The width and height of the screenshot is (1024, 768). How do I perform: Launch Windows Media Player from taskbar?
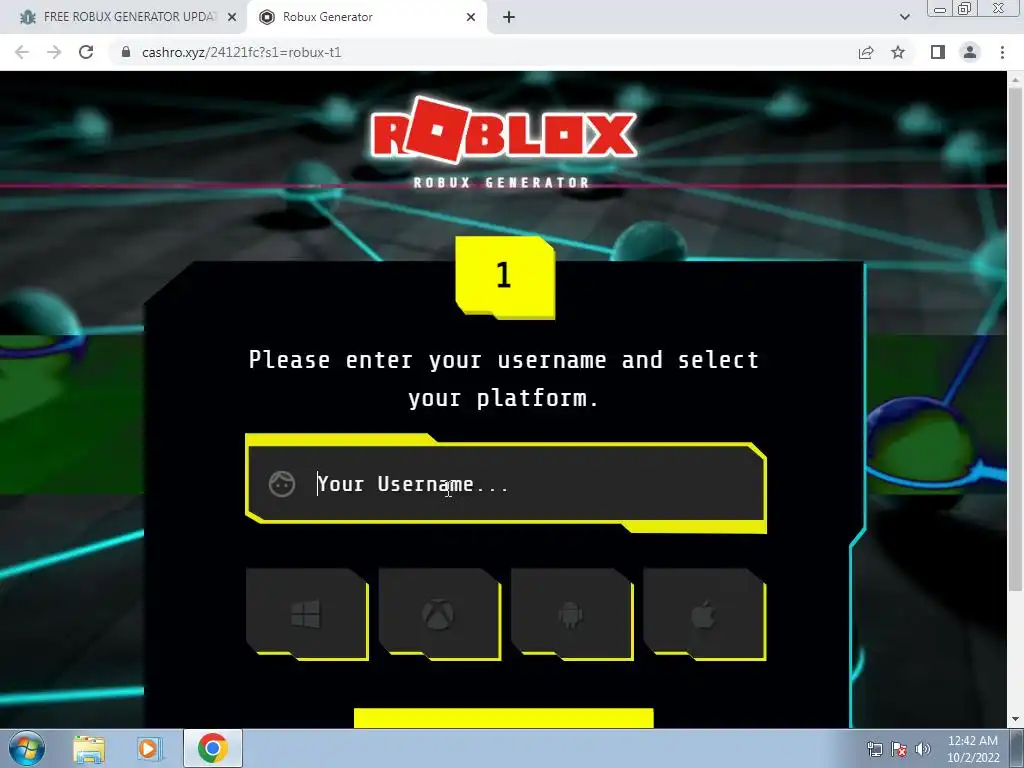(149, 749)
